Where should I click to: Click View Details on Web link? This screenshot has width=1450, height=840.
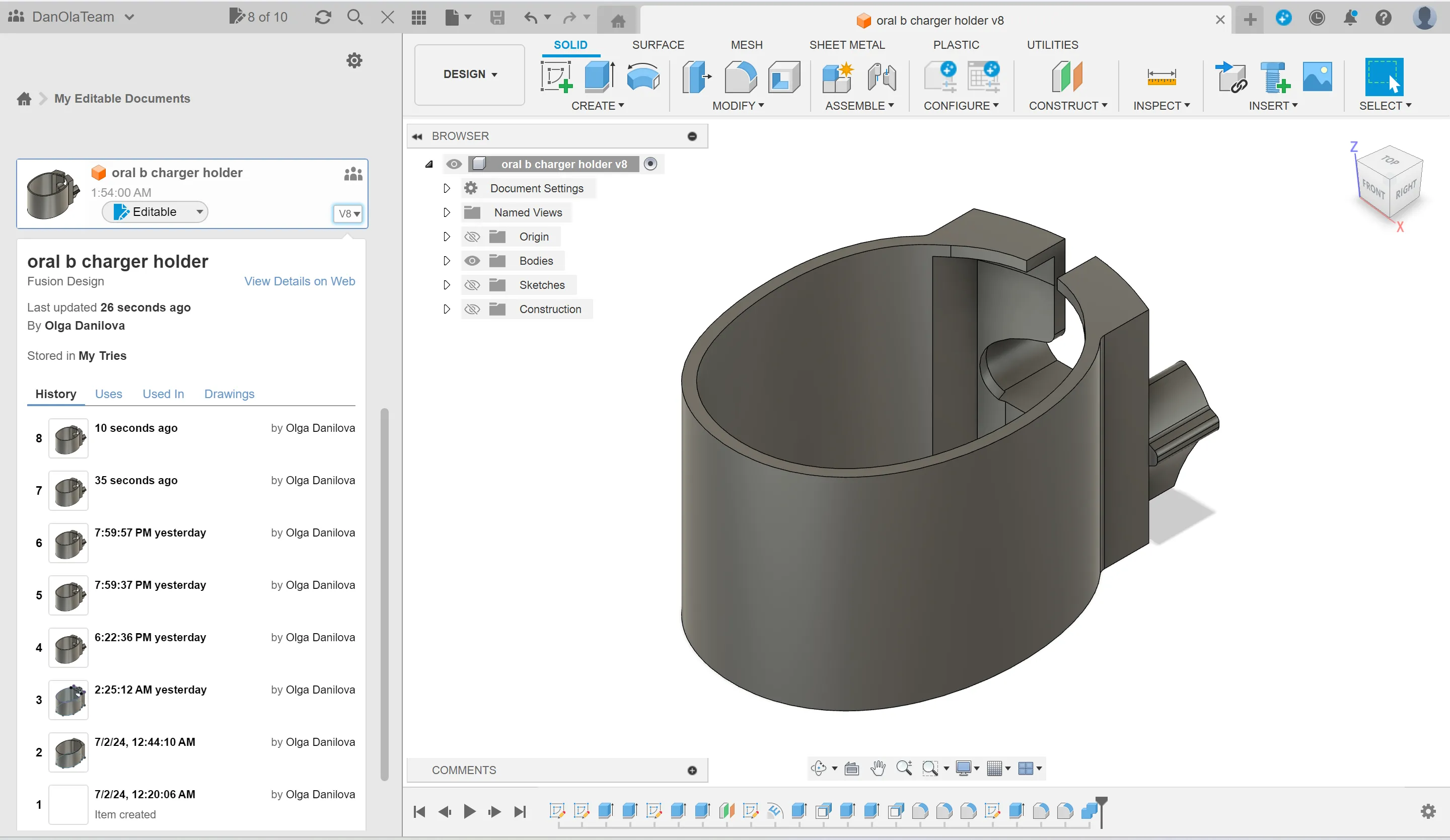click(300, 281)
